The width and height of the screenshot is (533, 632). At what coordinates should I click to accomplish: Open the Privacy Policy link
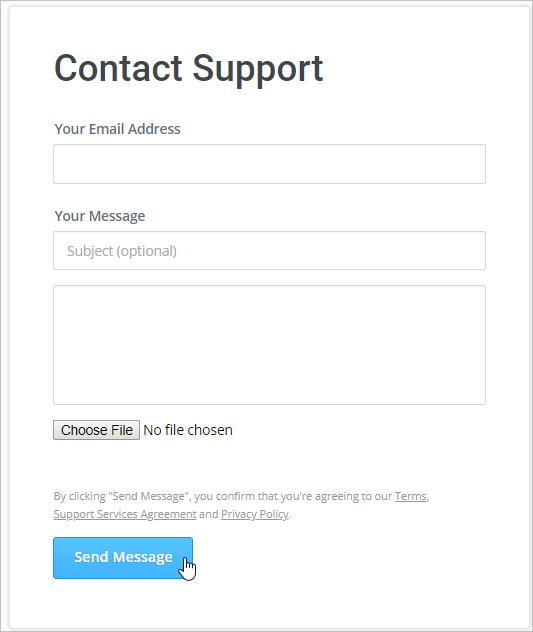point(255,514)
